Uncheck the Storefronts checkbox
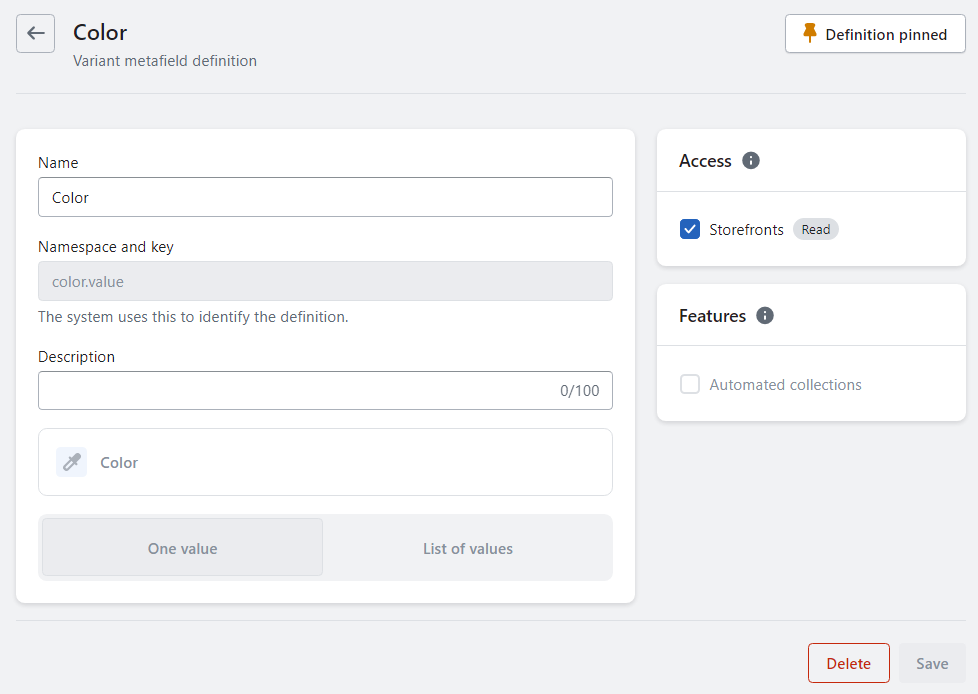Image resolution: width=978 pixels, height=694 pixels. [x=690, y=230]
